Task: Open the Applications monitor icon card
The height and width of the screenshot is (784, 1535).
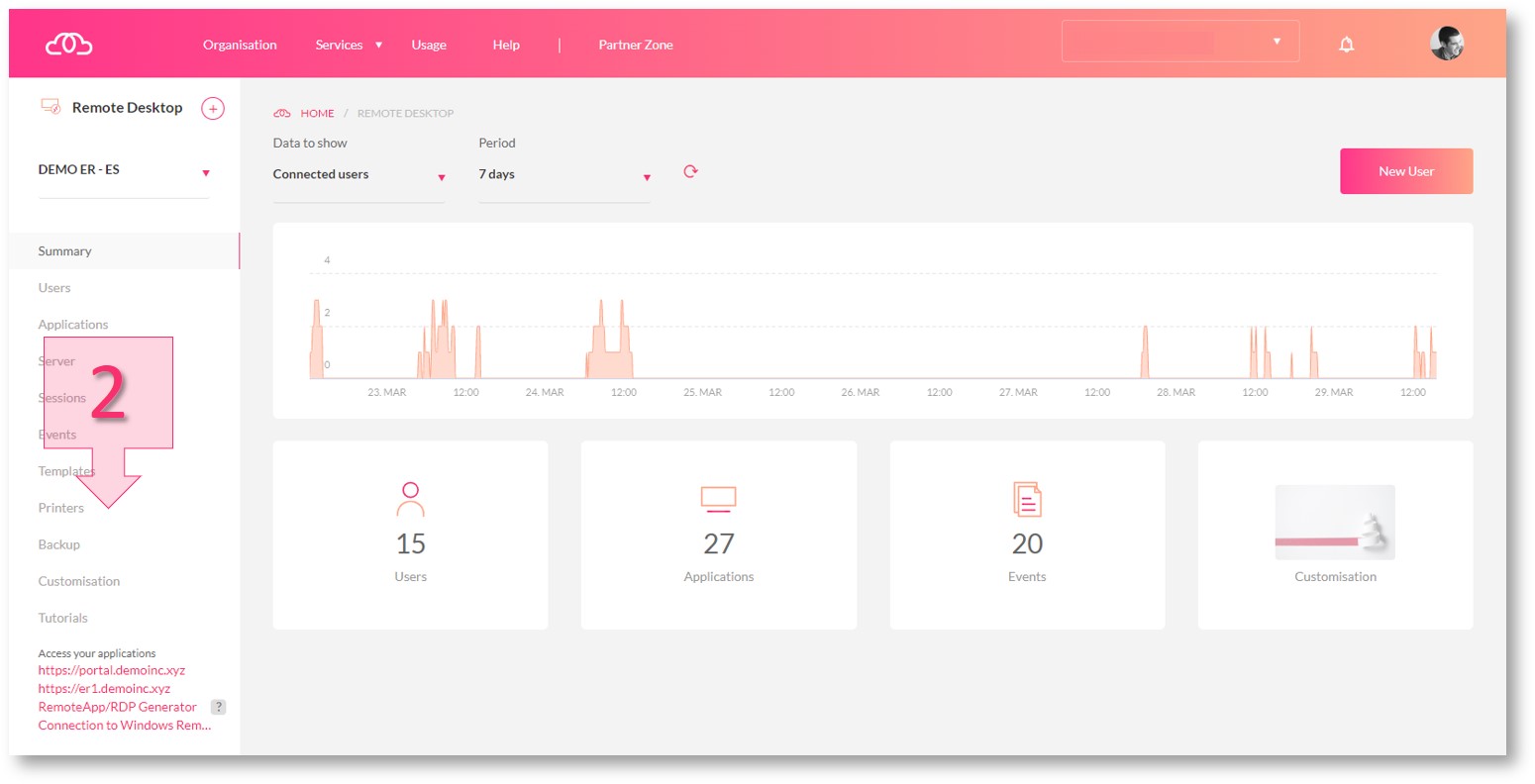Action: pos(718,500)
